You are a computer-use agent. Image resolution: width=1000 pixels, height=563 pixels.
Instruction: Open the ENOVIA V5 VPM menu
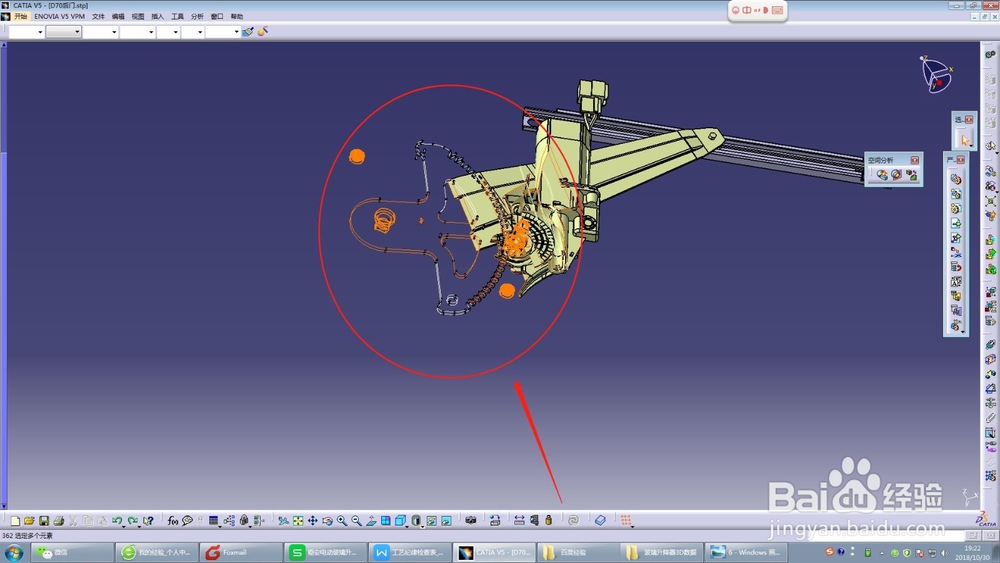[59, 17]
